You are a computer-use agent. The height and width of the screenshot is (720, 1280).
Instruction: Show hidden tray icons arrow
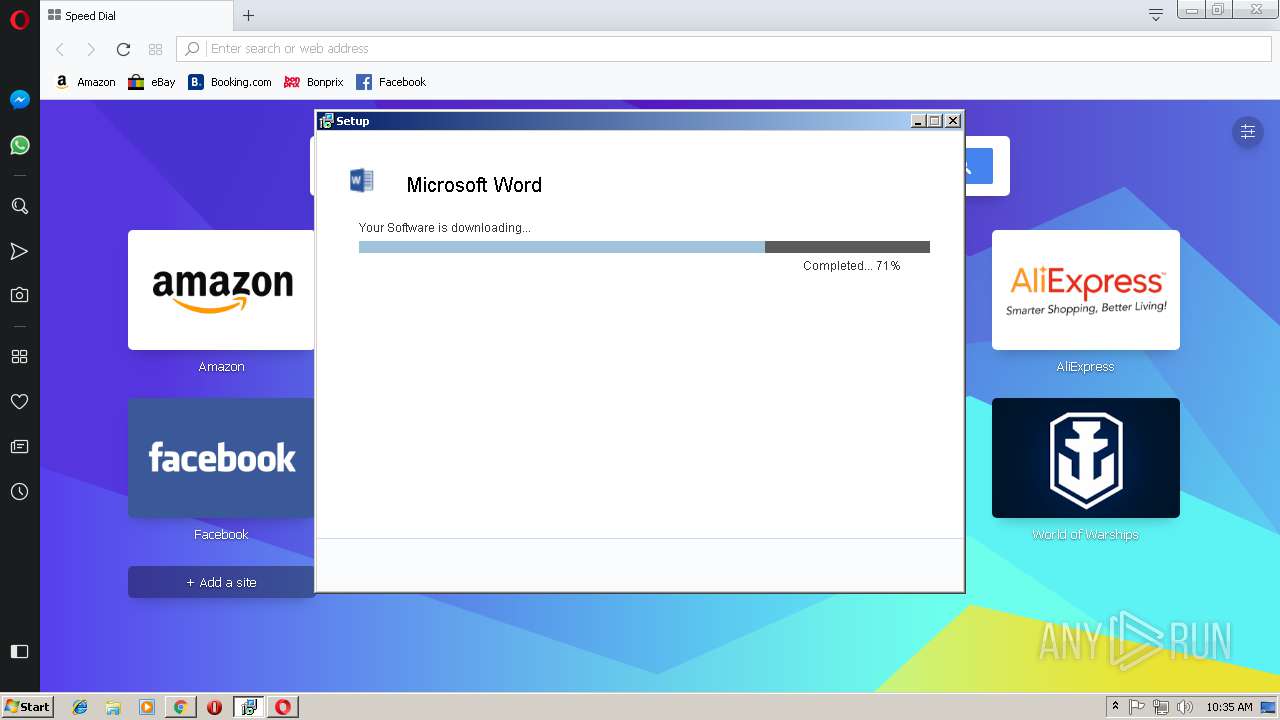click(x=1115, y=707)
